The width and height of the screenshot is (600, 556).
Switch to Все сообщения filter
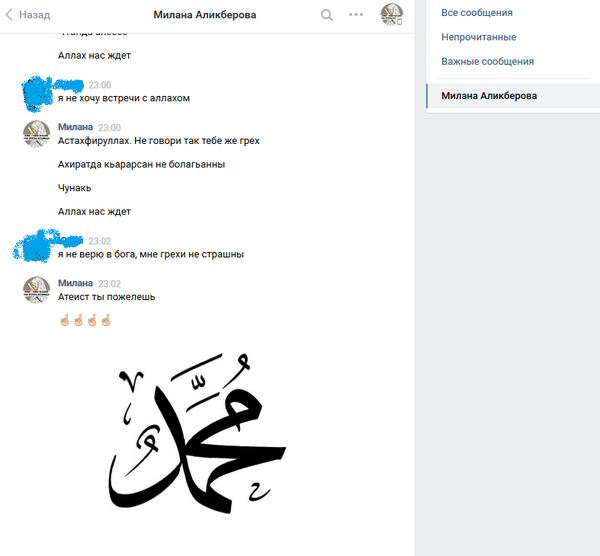pyautogui.click(x=477, y=13)
